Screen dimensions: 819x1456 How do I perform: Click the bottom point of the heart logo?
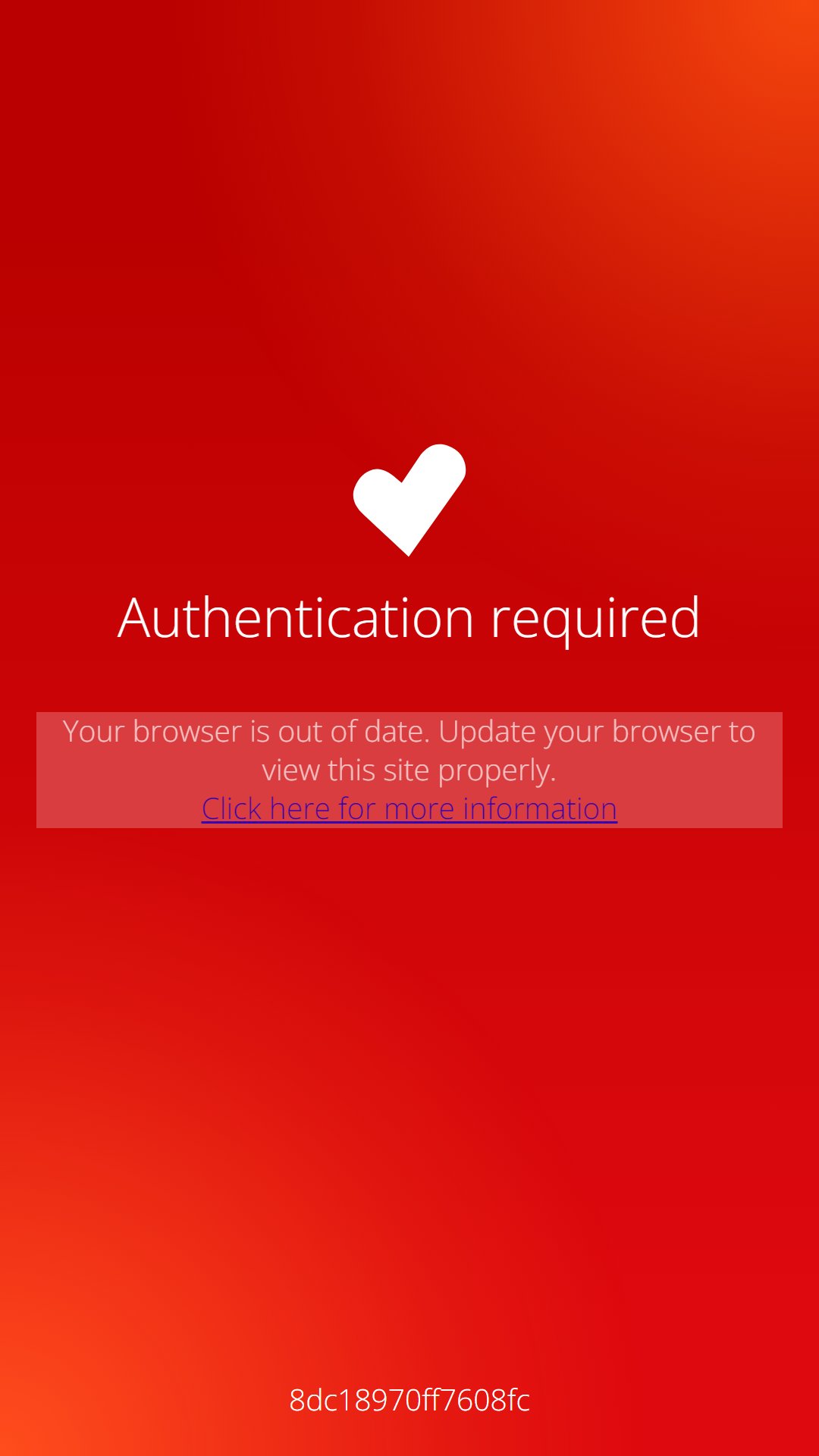pos(409,548)
